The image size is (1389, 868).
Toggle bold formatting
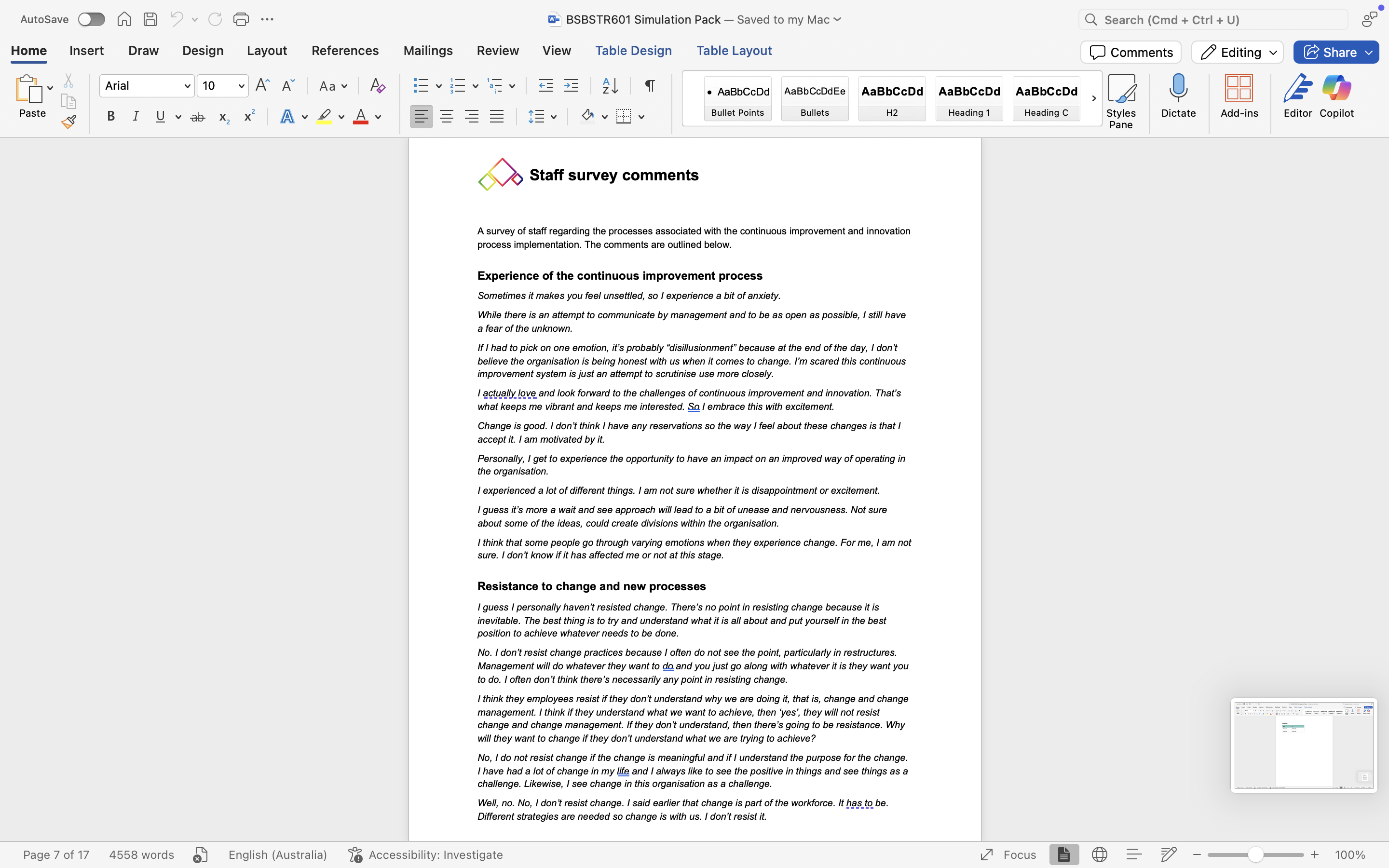111,117
